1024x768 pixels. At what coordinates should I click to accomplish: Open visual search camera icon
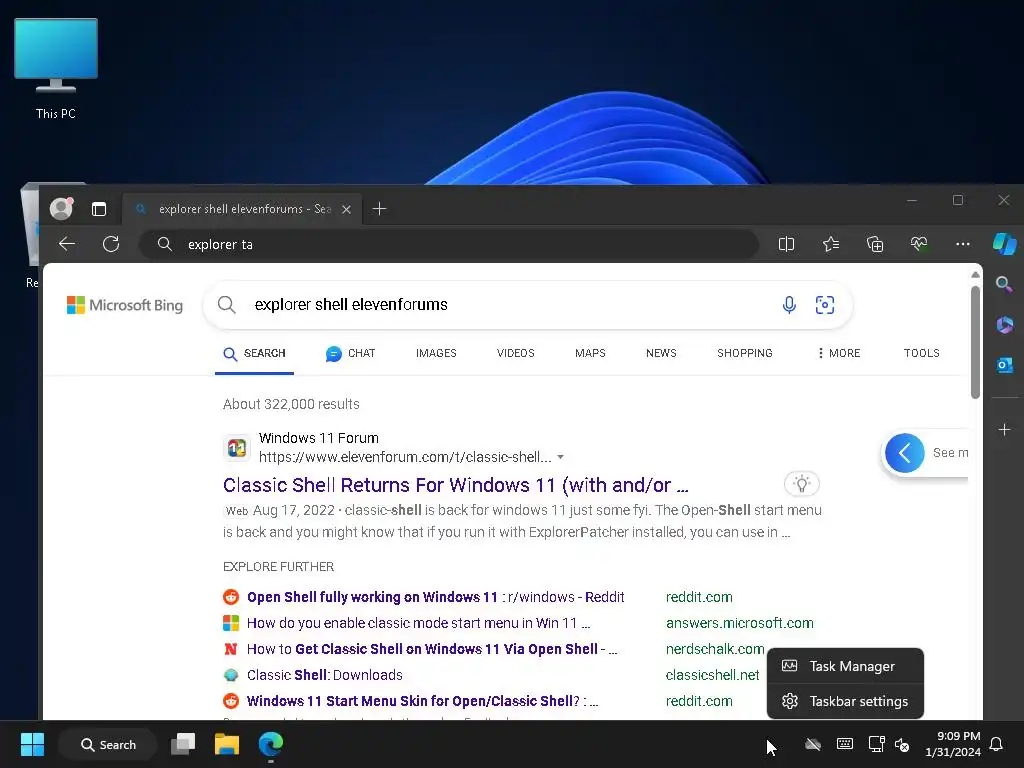click(825, 304)
